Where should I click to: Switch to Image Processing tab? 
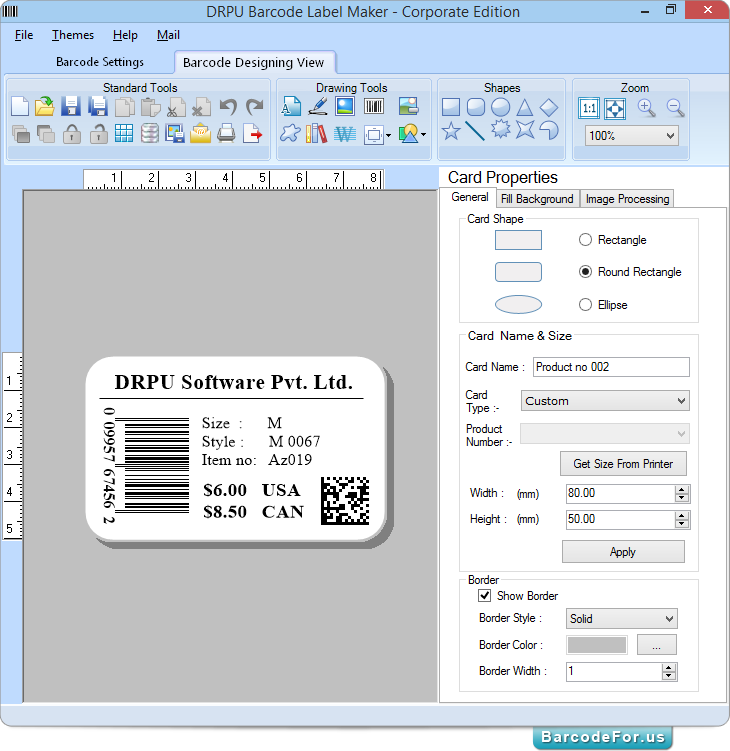(x=627, y=199)
